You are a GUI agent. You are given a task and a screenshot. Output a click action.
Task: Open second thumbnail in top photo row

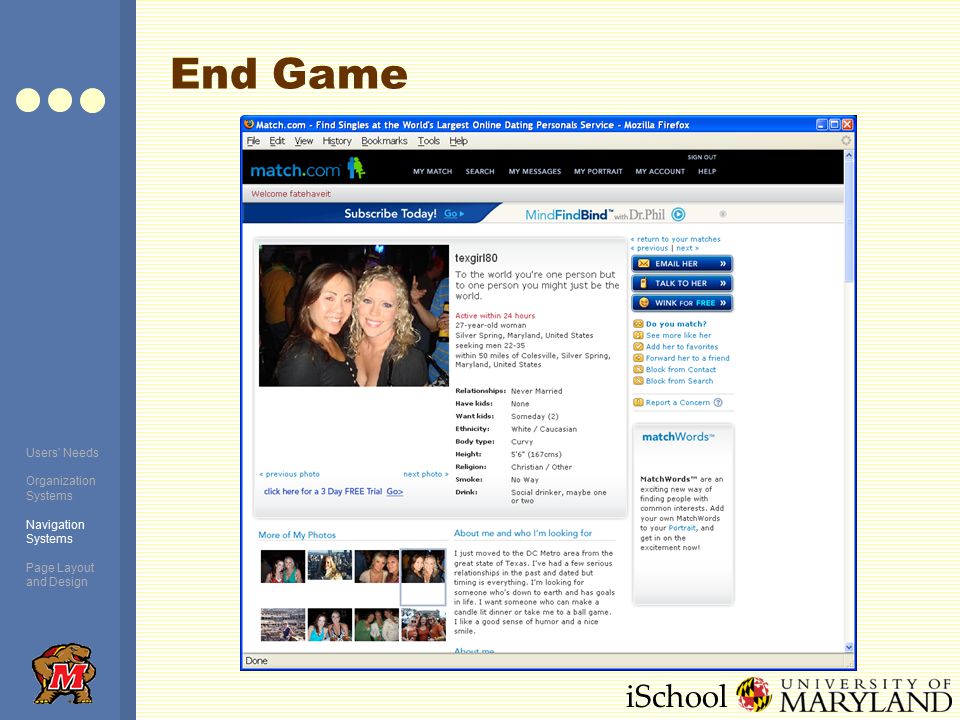pos(329,565)
